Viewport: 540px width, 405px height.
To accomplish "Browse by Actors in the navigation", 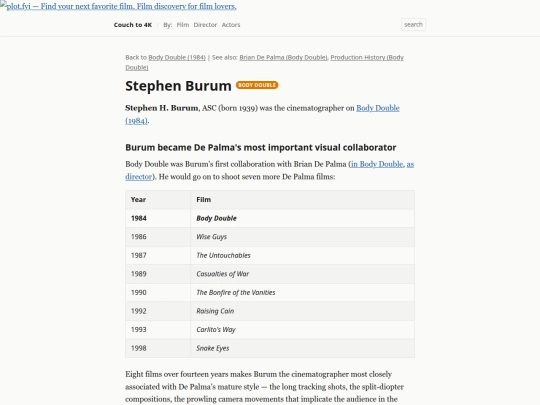I will coord(231,25).
